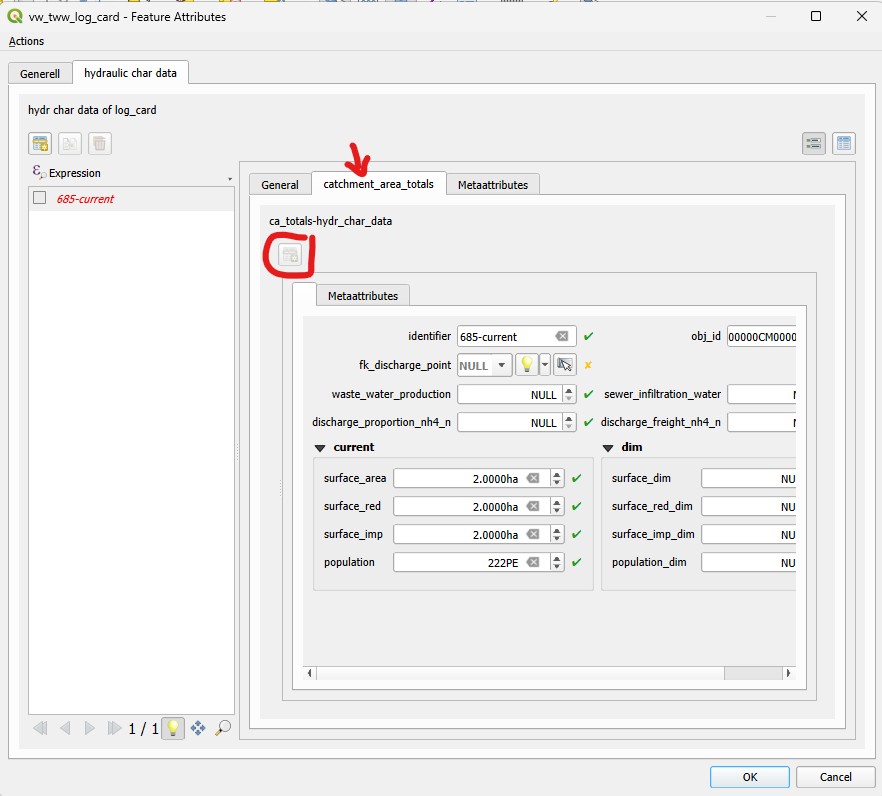Image resolution: width=882 pixels, height=796 pixels.
Task: Tick the 685-current checkbox
Action: coord(40,198)
